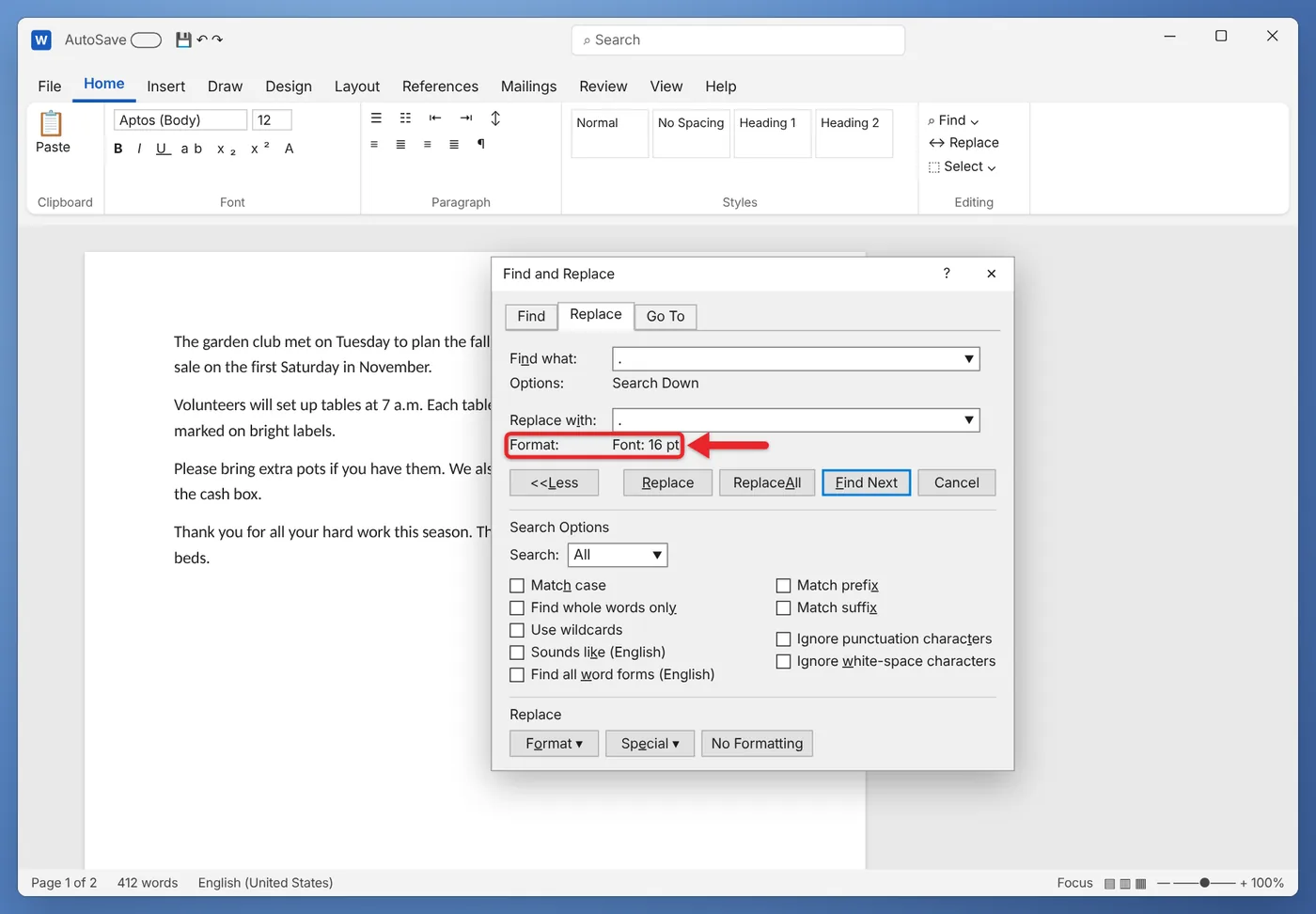Toggle the AutoSave switch
Screen dimensions: 1316x914
pos(146,39)
